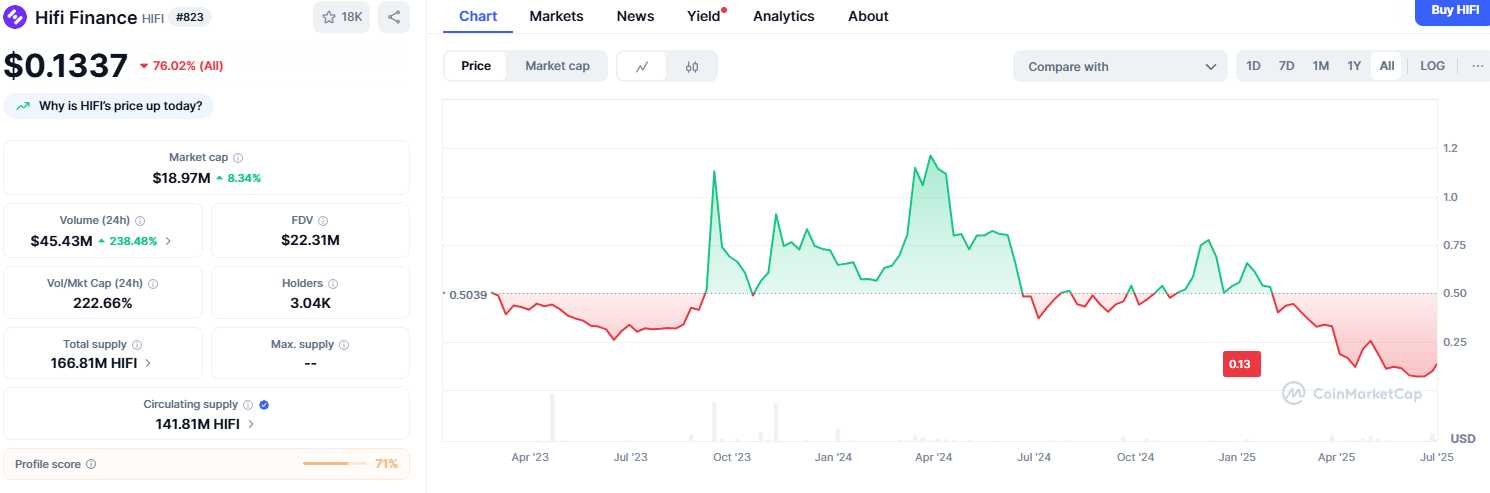Select the Price toggle
Image resolution: width=1490 pixels, height=493 pixels.
coord(476,66)
